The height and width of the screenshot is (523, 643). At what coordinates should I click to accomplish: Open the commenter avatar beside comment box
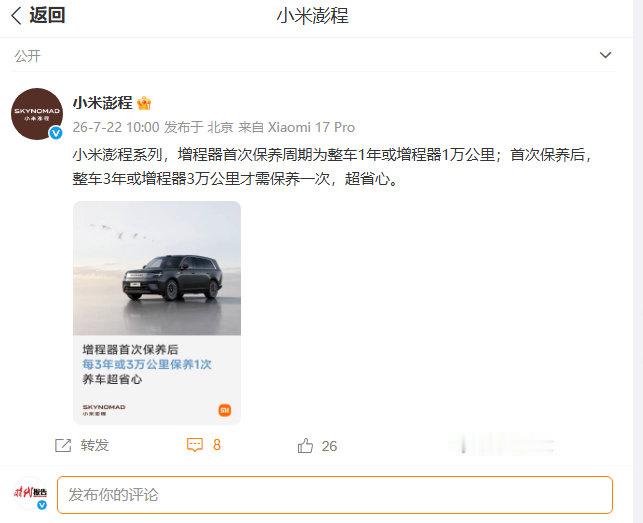[31, 494]
